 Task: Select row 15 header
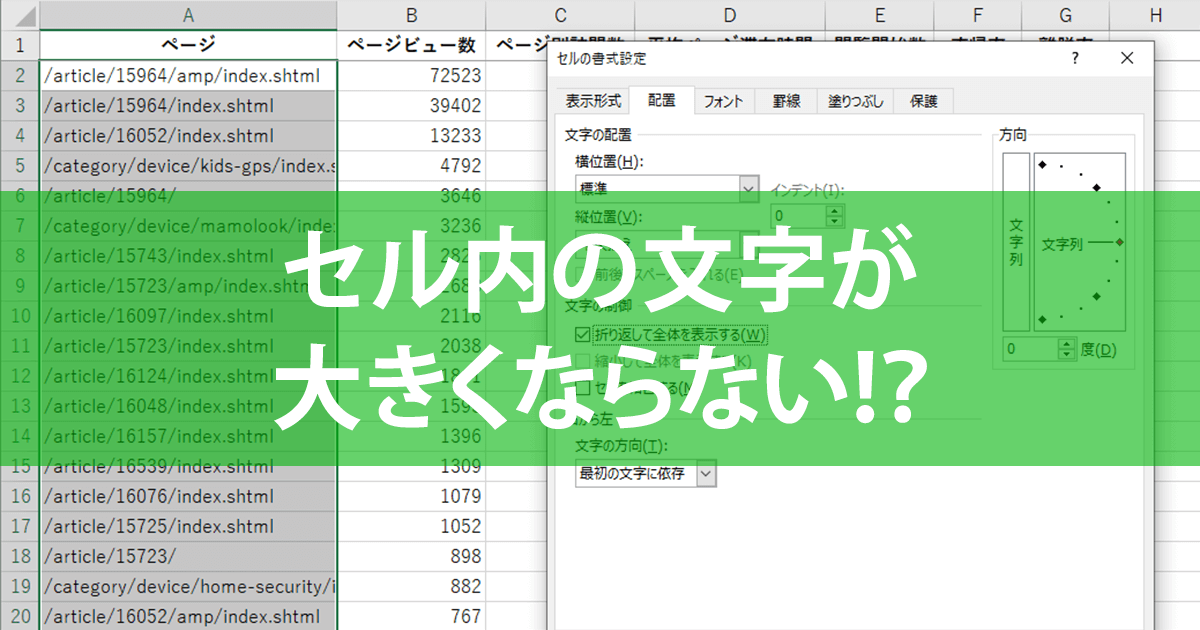click(x=20, y=466)
